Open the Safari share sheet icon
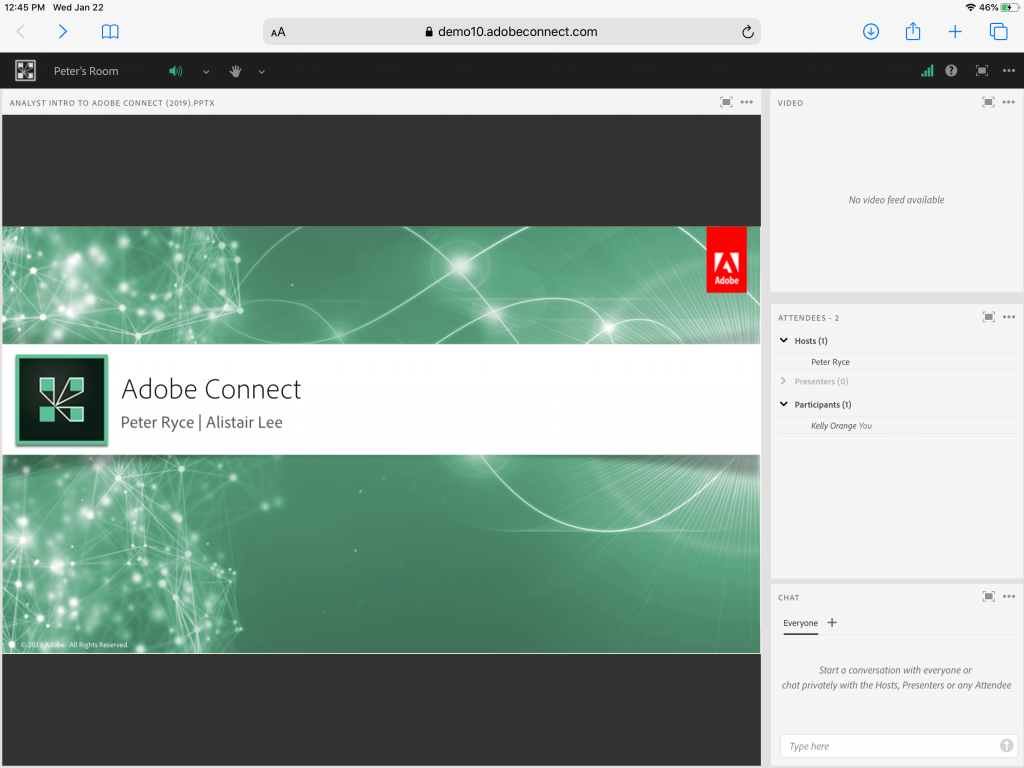1024x768 pixels. (912, 31)
